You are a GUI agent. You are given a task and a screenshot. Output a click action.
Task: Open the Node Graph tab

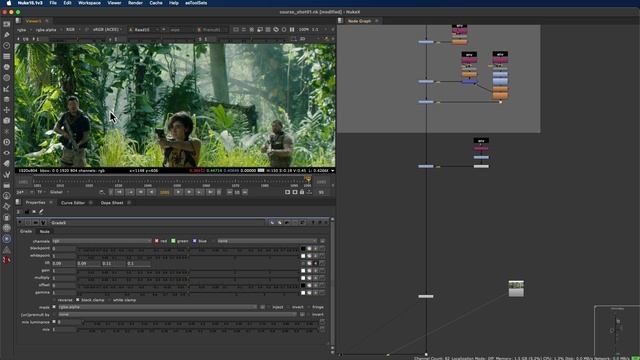click(x=359, y=21)
